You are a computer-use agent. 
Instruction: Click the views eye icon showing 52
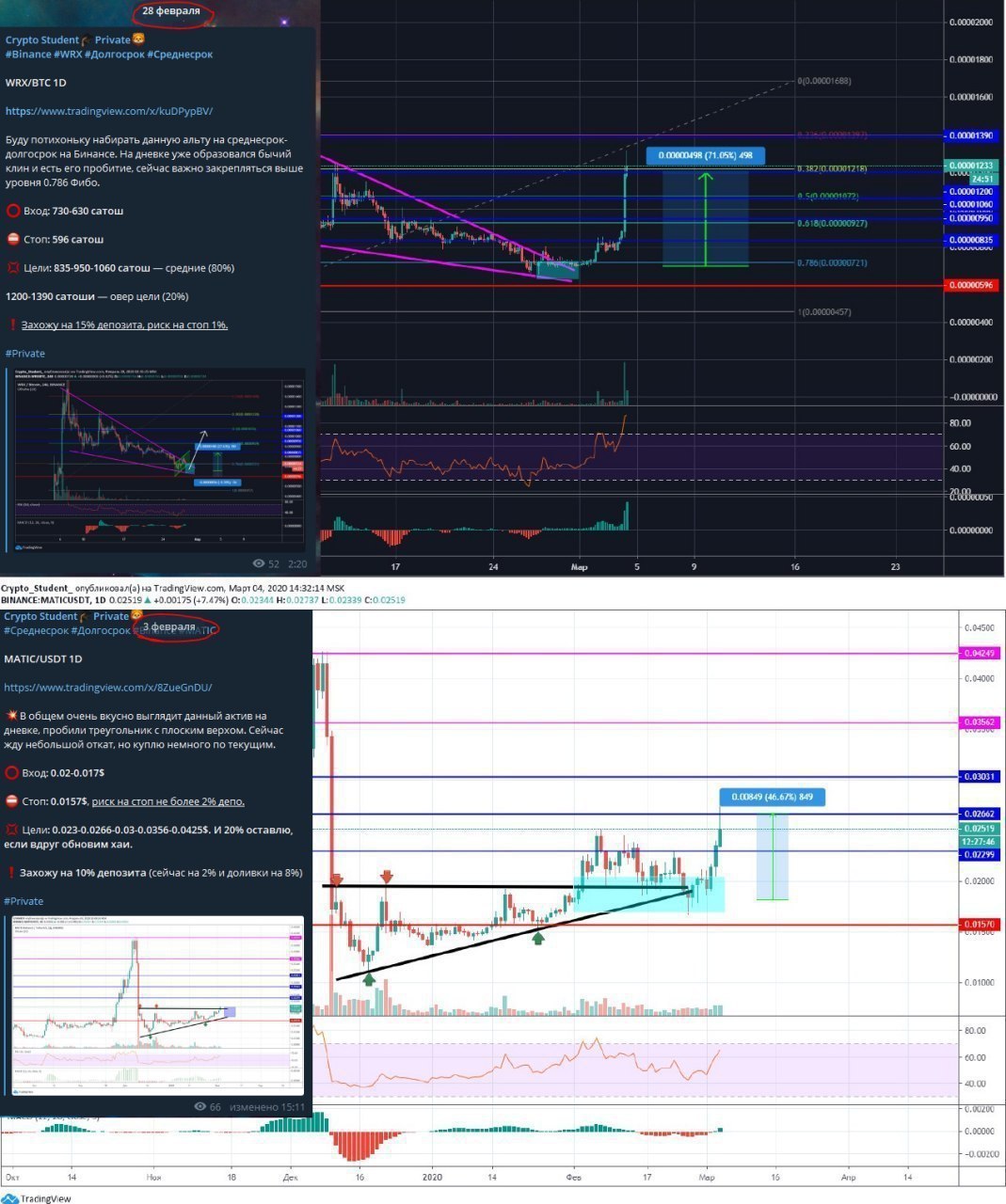(260, 564)
